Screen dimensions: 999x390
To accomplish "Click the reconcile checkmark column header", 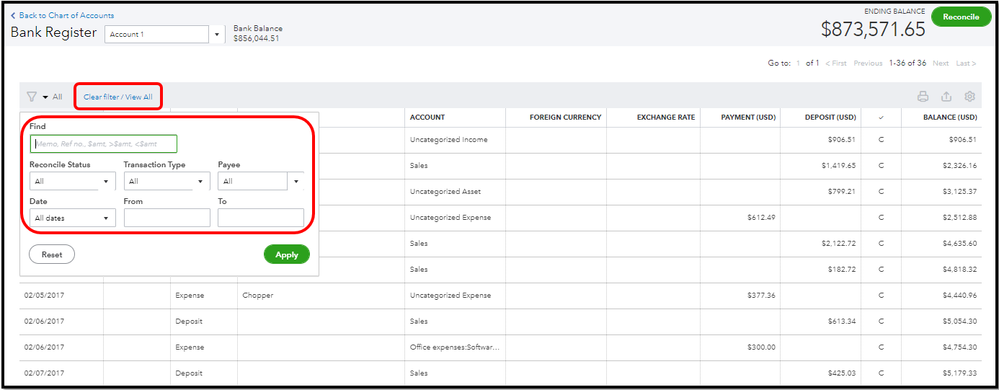I will click(881, 117).
